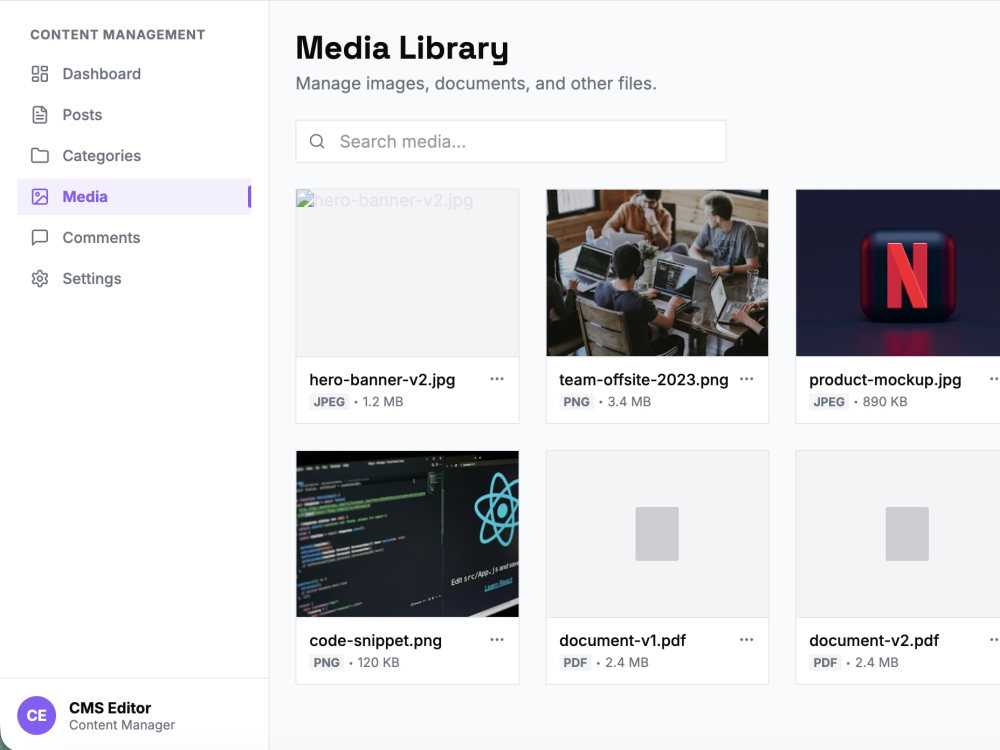Click the Settings gear icon
1000x750 pixels.
(40, 279)
